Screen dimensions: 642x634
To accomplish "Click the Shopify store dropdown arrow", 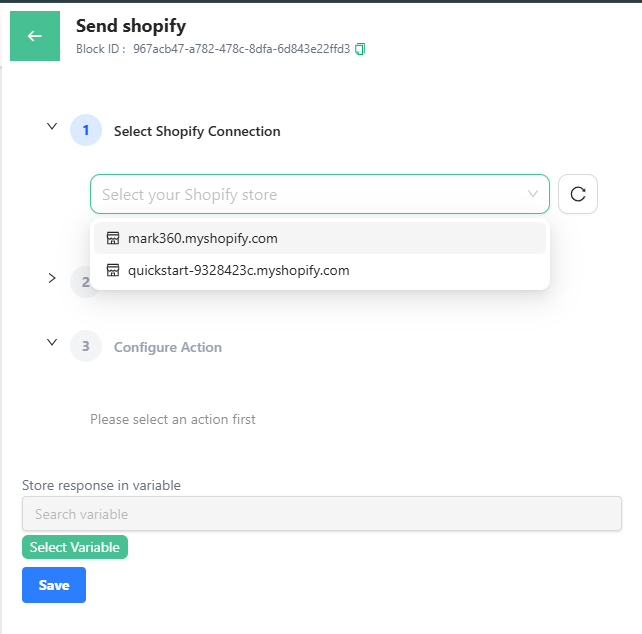I will coord(533,194).
